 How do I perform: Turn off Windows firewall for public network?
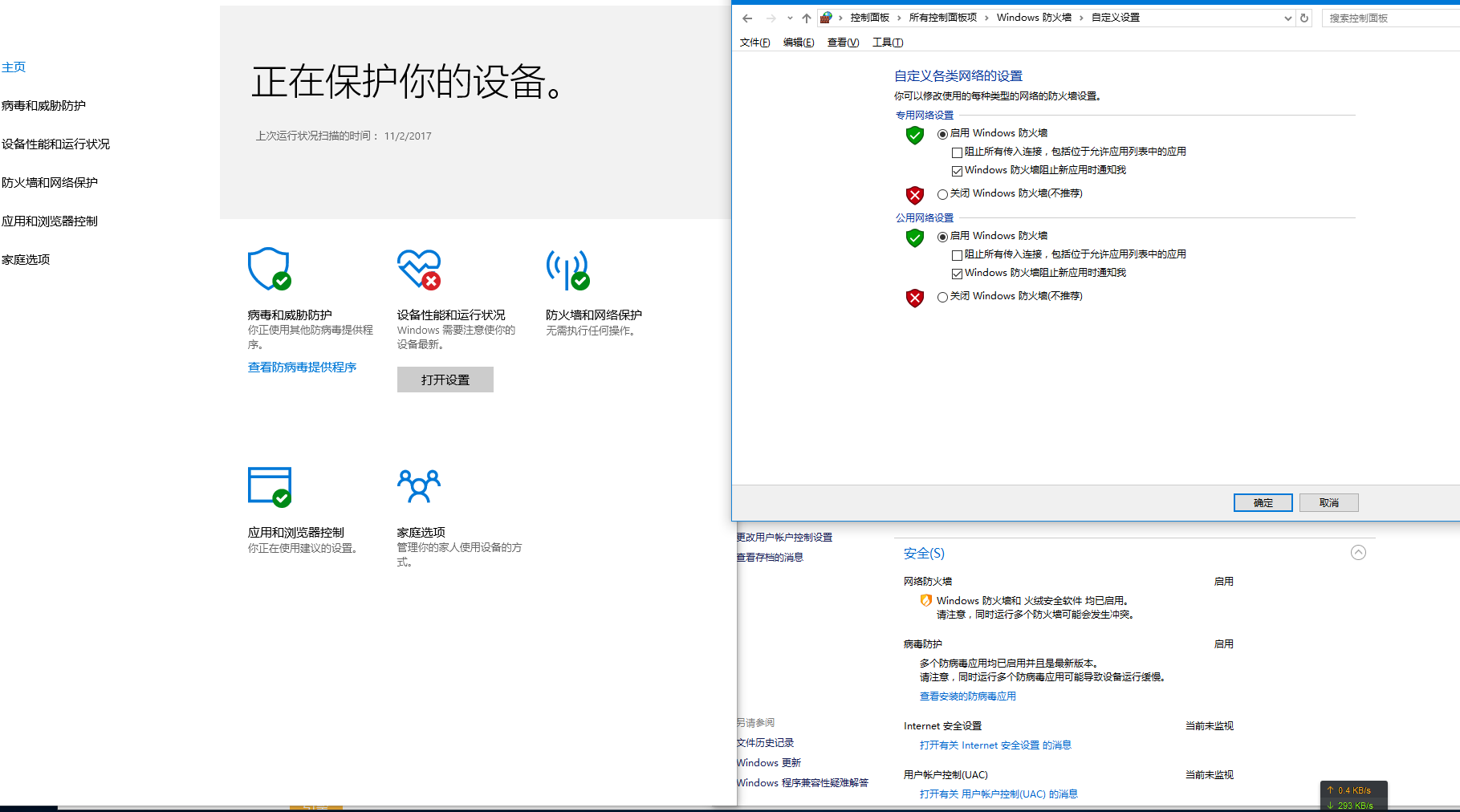942,297
